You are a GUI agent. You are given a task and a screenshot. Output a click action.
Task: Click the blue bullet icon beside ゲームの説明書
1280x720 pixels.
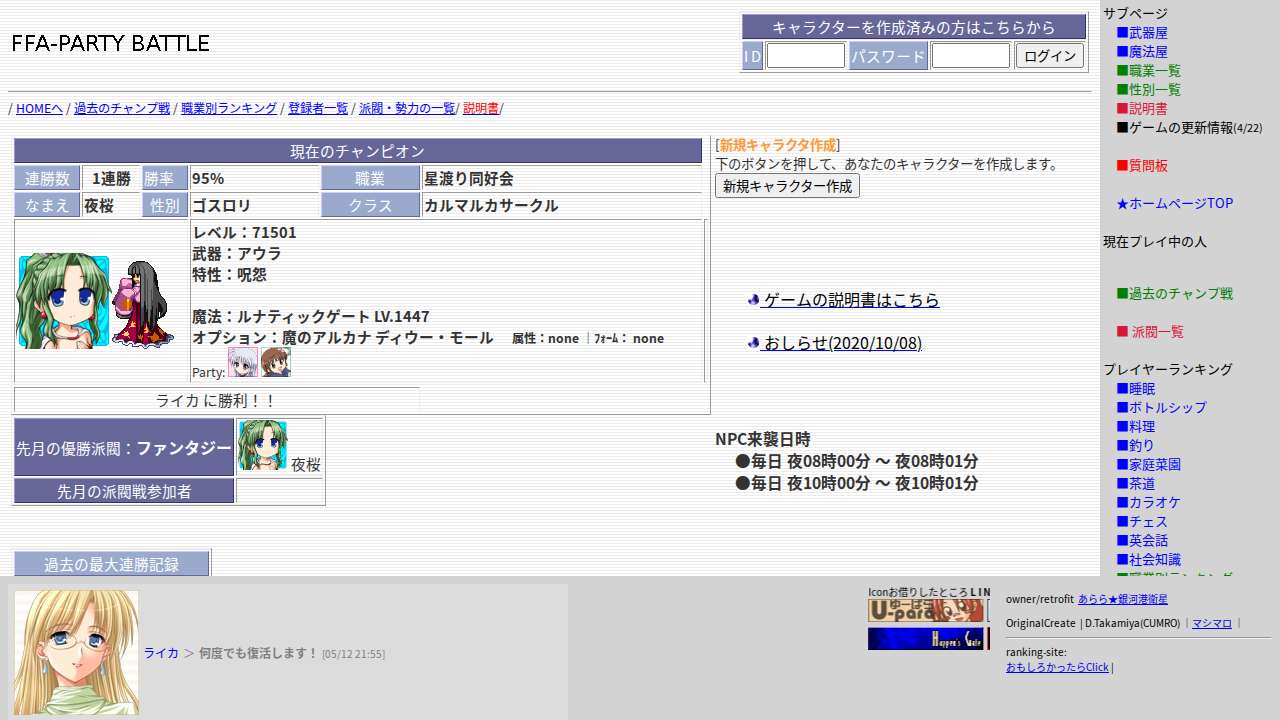(754, 300)
